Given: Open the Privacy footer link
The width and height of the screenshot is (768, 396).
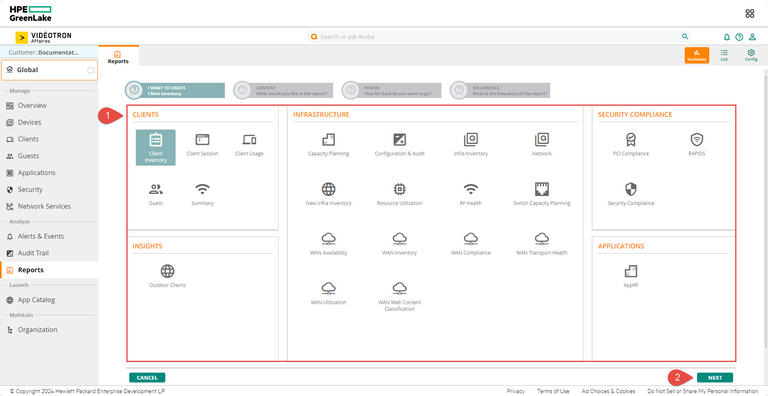Looking at the screenshot, I should 516,391.
